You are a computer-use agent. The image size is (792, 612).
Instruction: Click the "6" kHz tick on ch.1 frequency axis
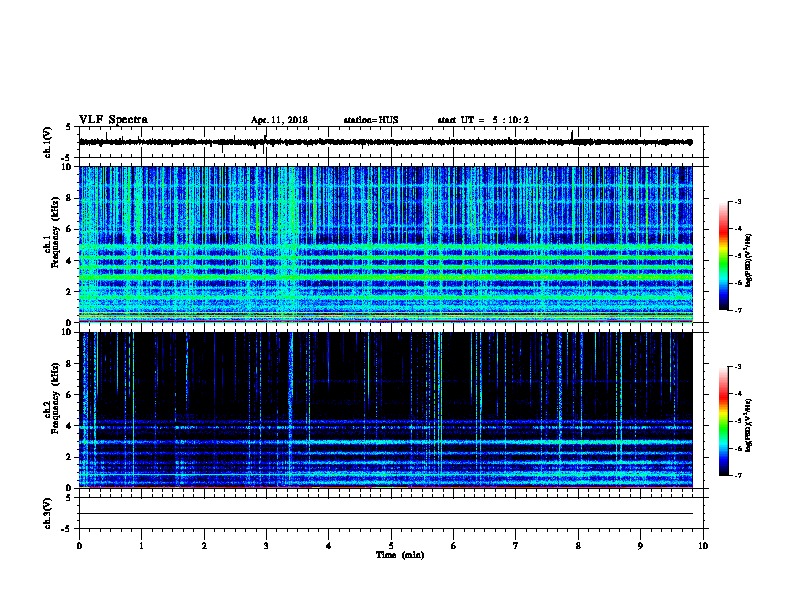tap(69, 230)
